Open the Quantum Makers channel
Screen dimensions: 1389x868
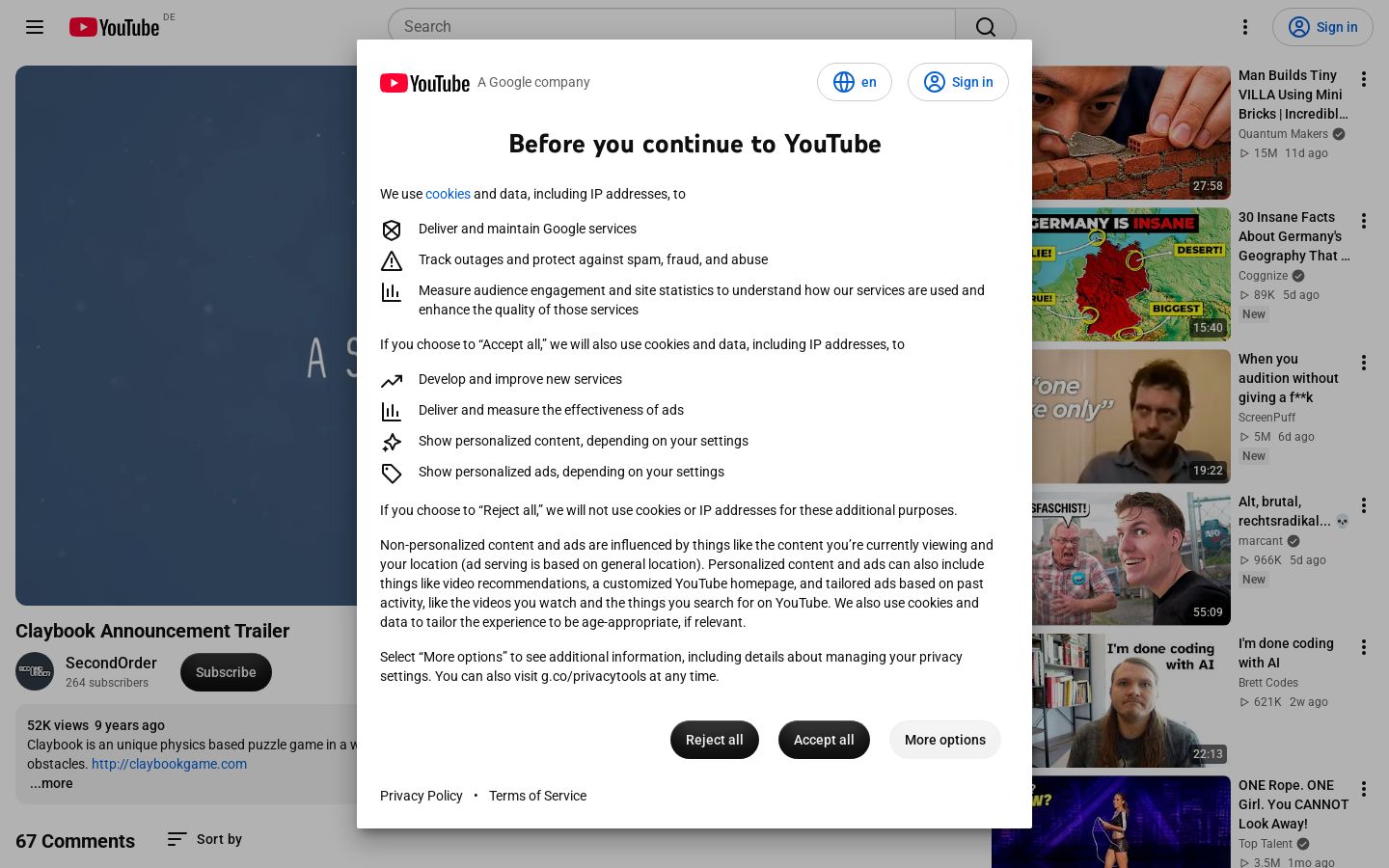(x=1283, y=134)
